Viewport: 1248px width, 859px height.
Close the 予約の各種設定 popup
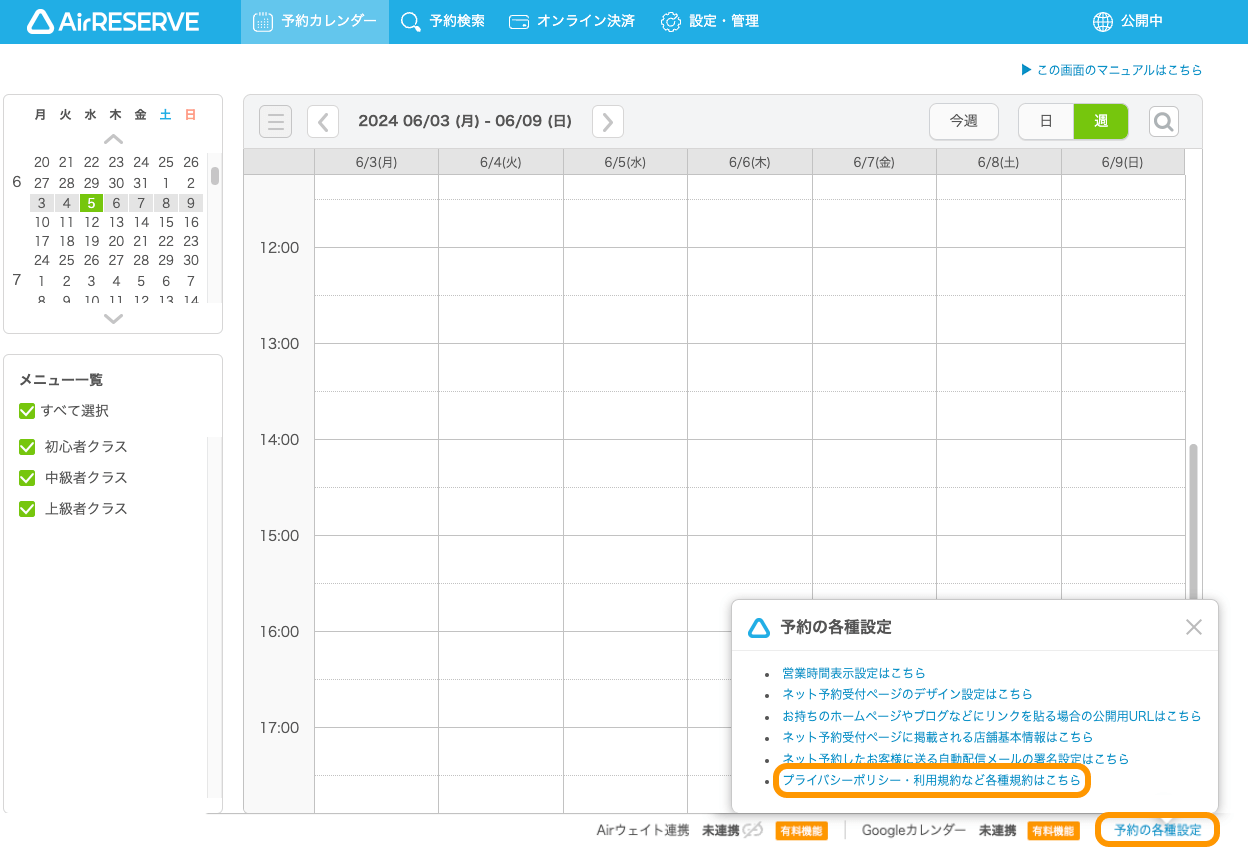point(1193,627)
